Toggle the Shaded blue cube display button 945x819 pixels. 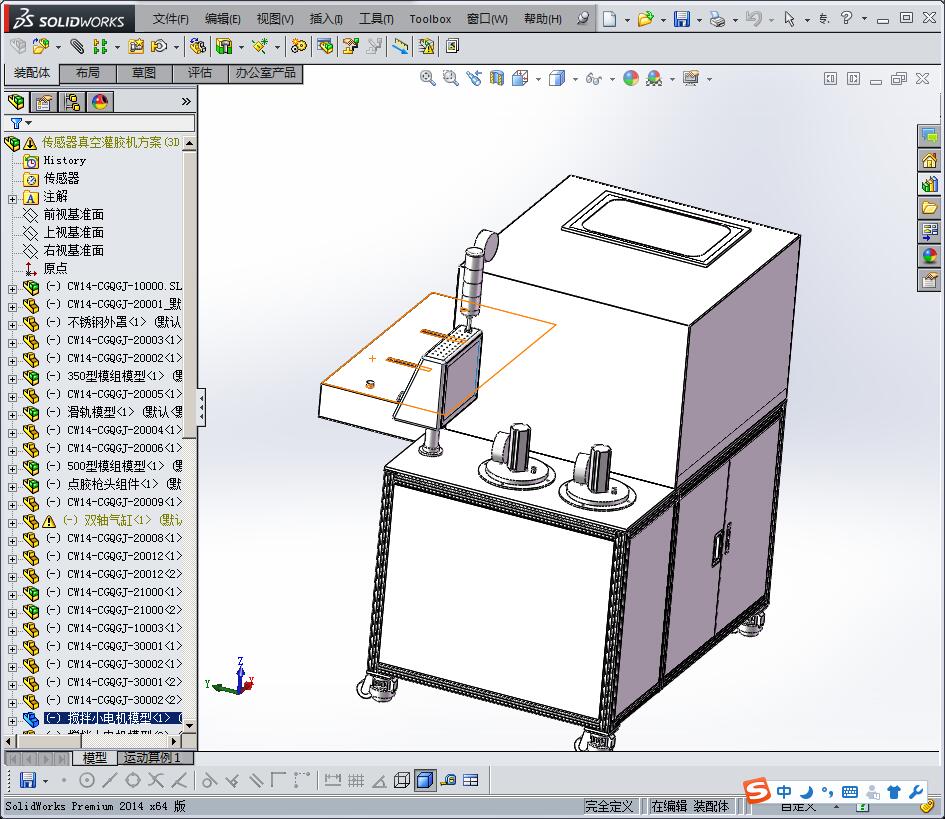[425, 780]
